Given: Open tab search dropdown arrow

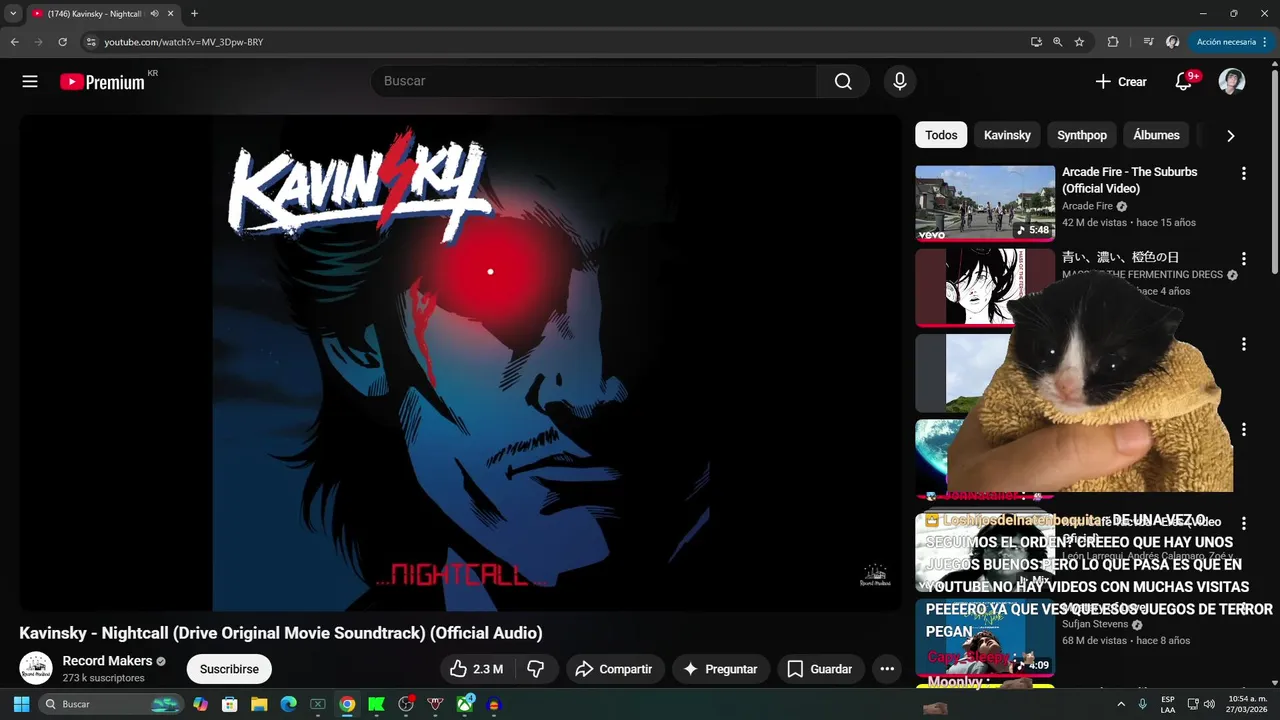Looking at the screenshot, I should tap(13, 14).
